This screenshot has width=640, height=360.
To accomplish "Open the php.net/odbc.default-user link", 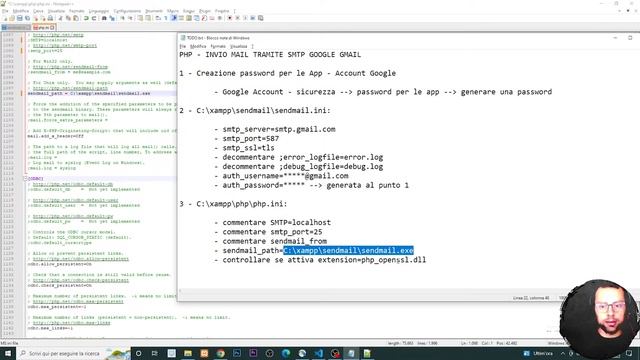I will (x=76, y=200).
